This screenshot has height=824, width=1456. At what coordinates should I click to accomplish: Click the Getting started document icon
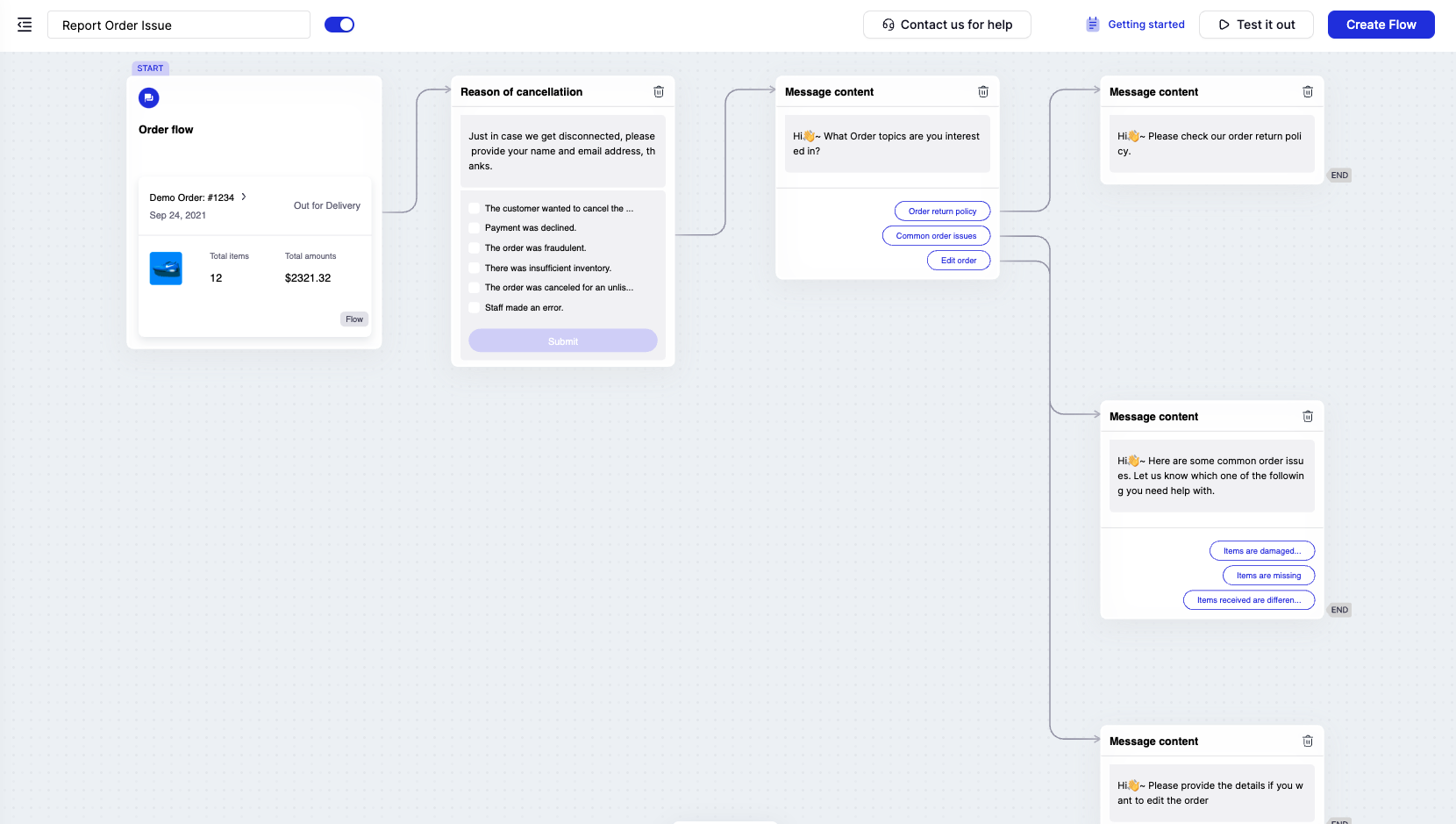coord(1093,25)
